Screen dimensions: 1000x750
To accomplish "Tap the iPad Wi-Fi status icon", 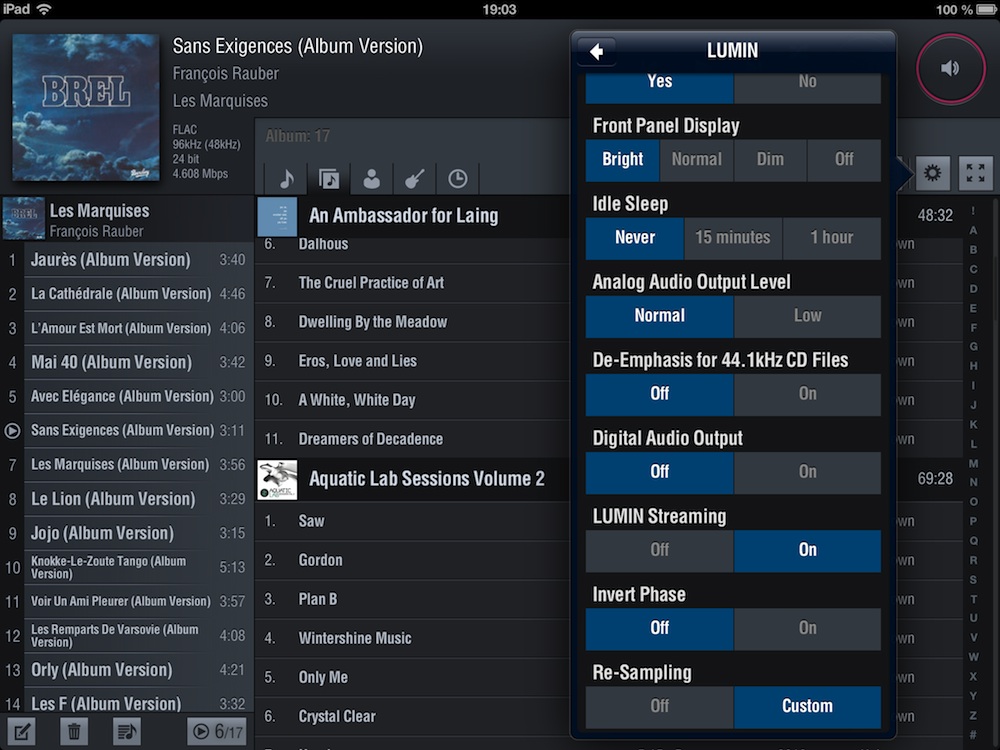I will [x=44, y=9].
